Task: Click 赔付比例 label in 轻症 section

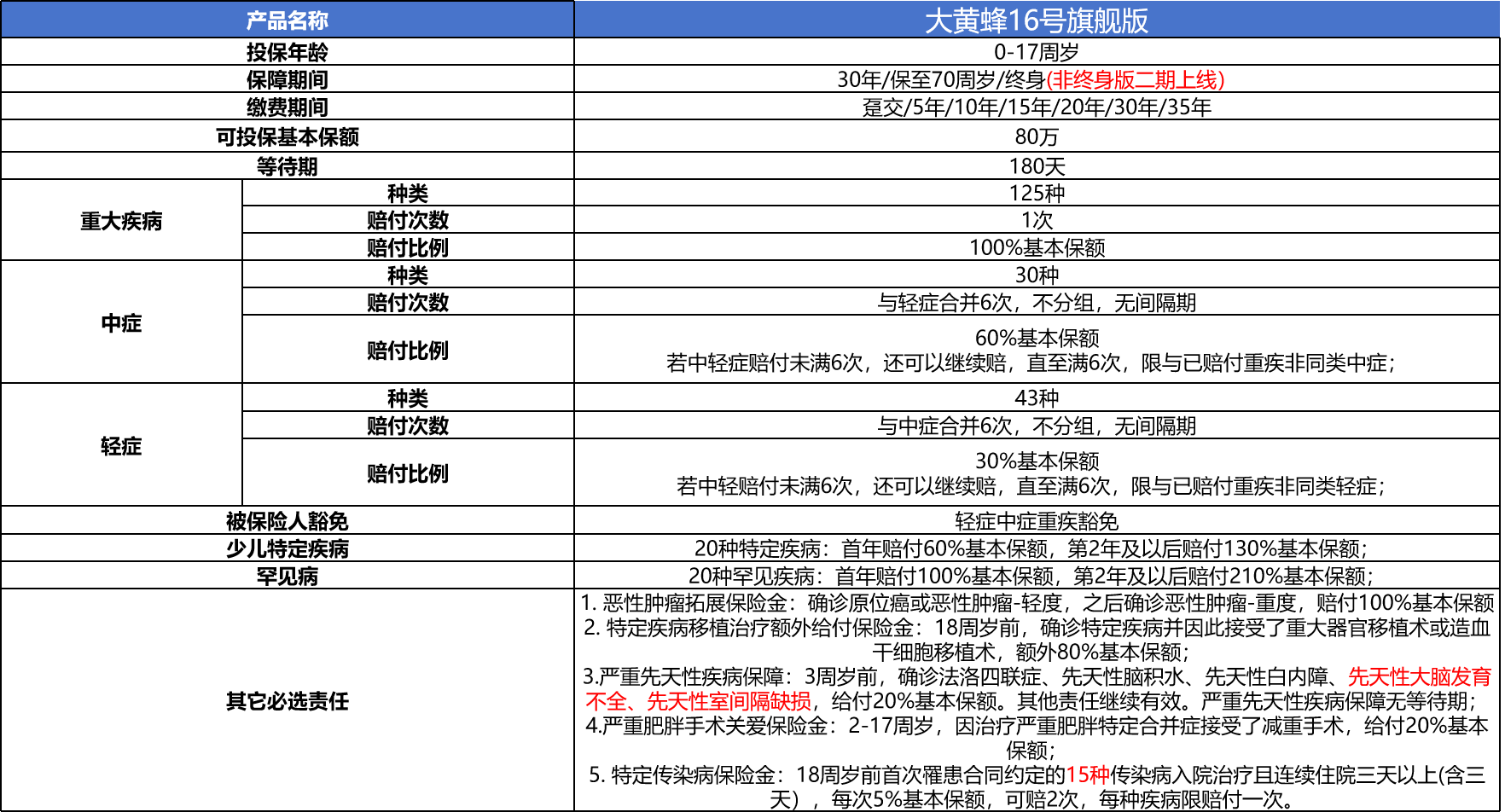Action: coord(408,473)
